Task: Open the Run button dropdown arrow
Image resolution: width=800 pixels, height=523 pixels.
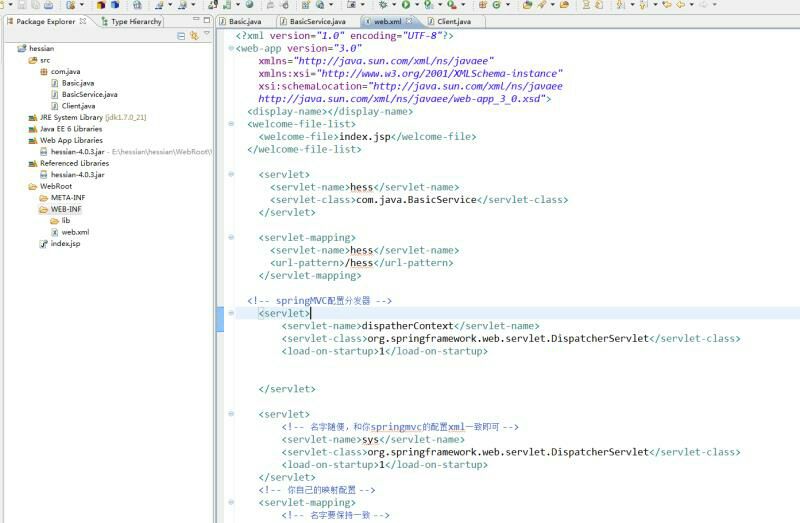Action: 415,5
